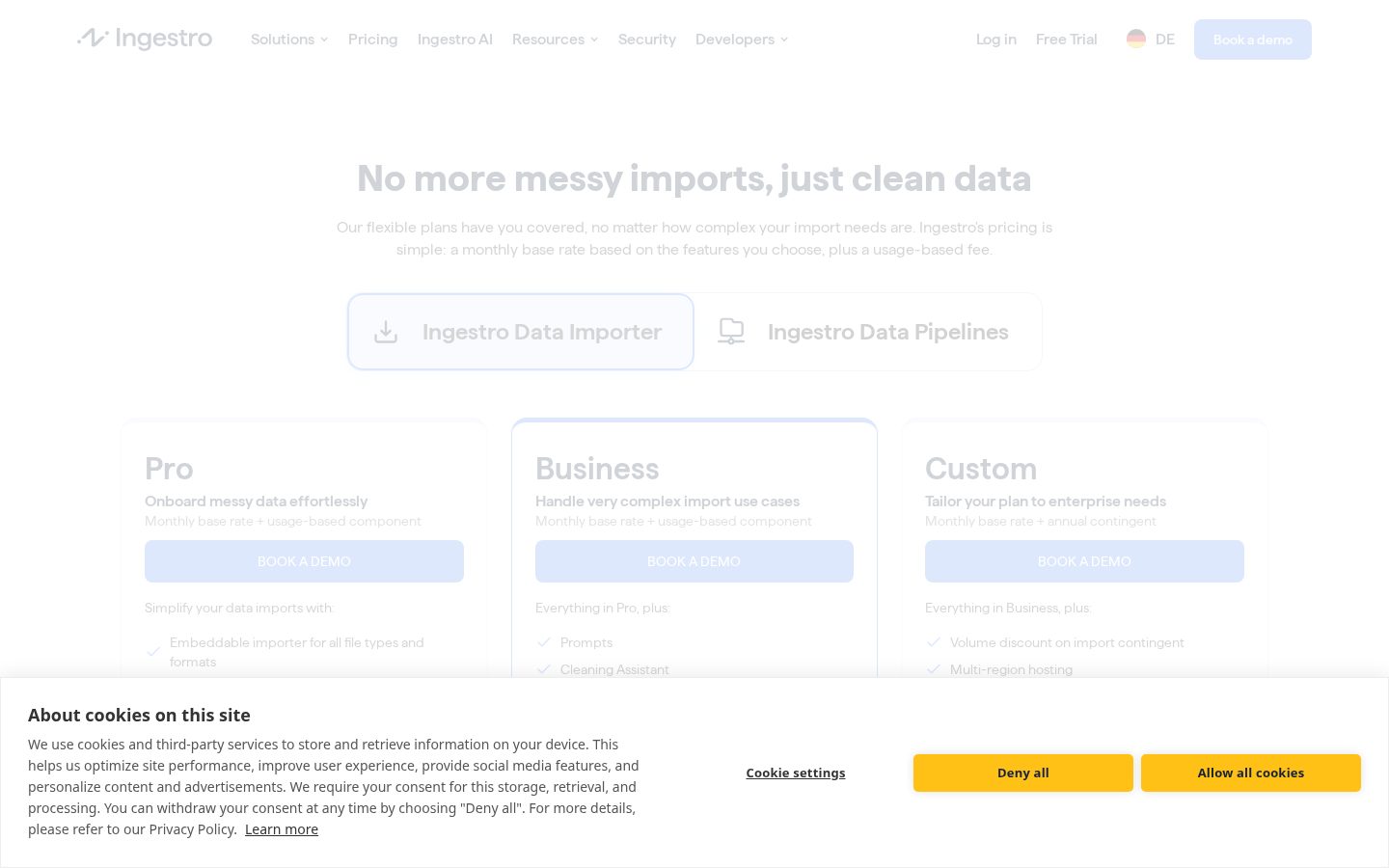
Task: Click the German flag icon
Action: [x=1136, y=40]
